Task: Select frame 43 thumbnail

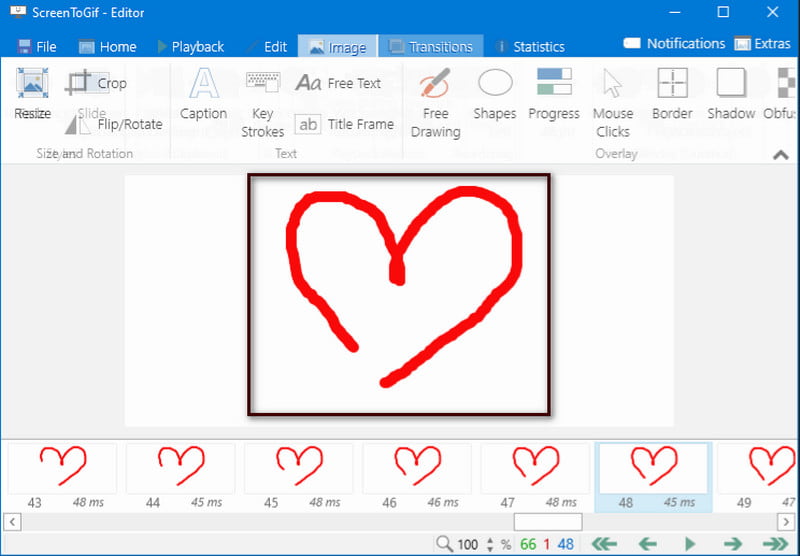Action: click(x=62, y=477)
